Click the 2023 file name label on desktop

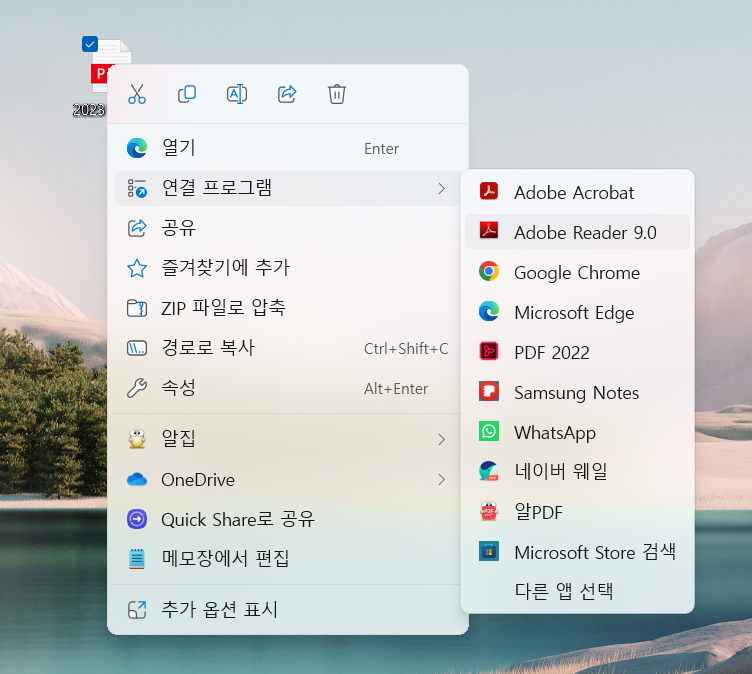(x=89, y=110)
